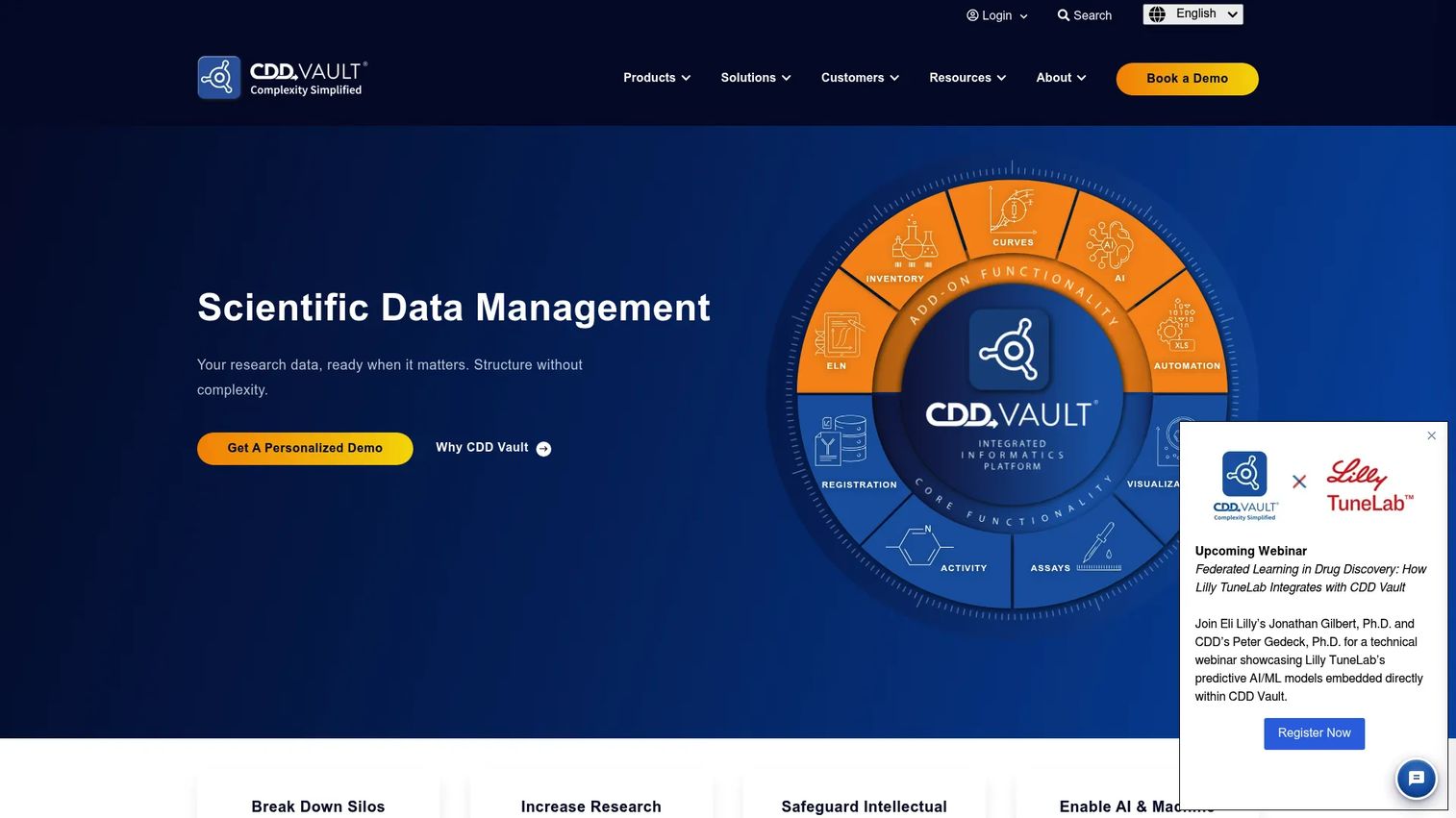Open the Customers dropdown menu
Viewport: 1456px width, 818px height.
point(860,78)
